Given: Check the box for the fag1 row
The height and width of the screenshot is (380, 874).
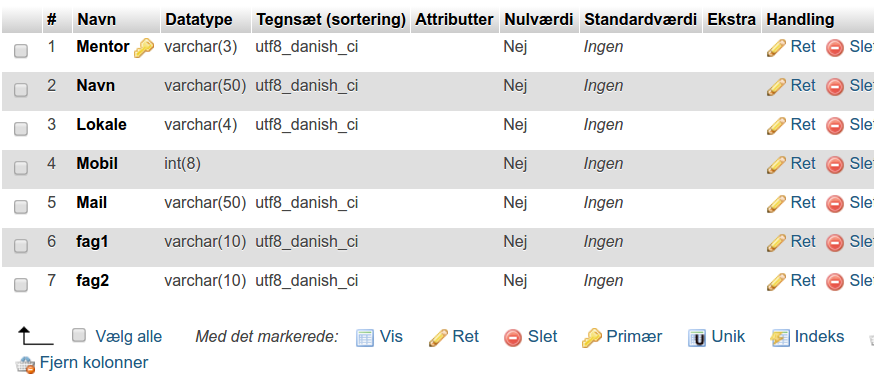Looking at the screenshot, I should 21,246.
